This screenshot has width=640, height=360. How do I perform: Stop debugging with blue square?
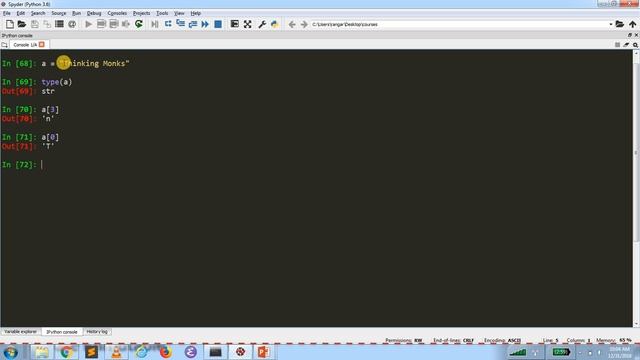[218, 24]
